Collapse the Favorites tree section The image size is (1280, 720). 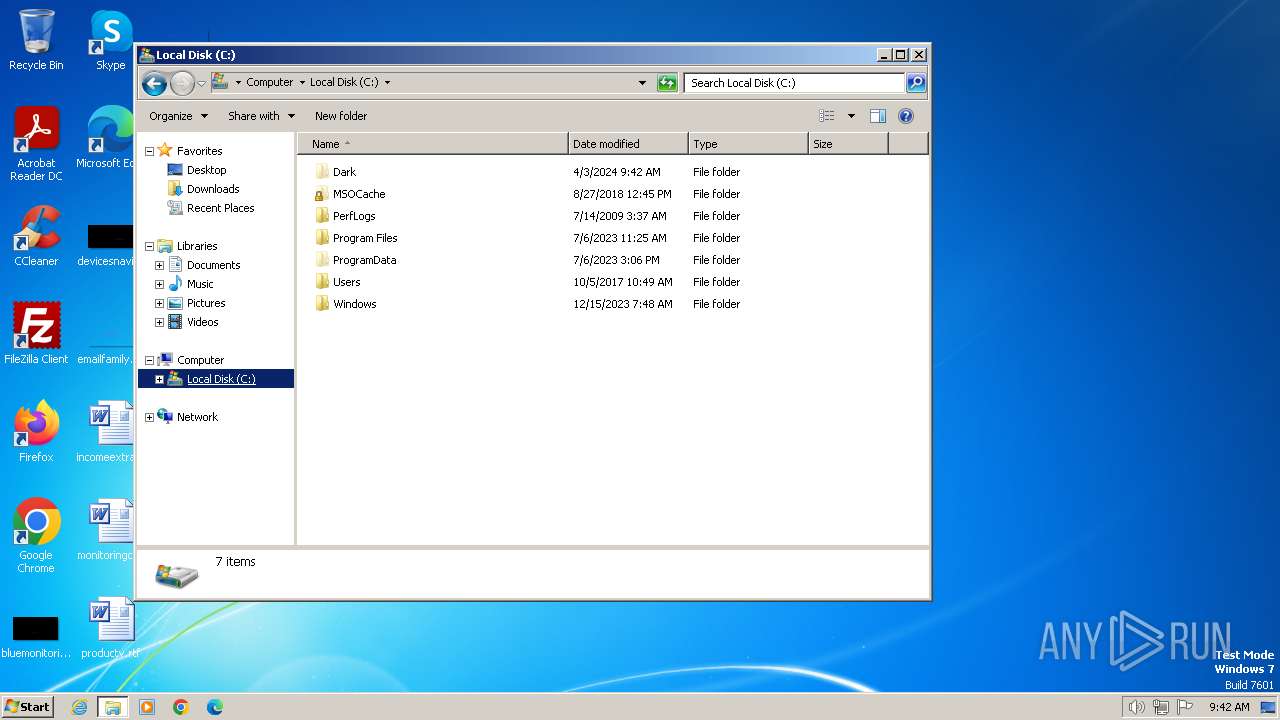click(149, 151)
